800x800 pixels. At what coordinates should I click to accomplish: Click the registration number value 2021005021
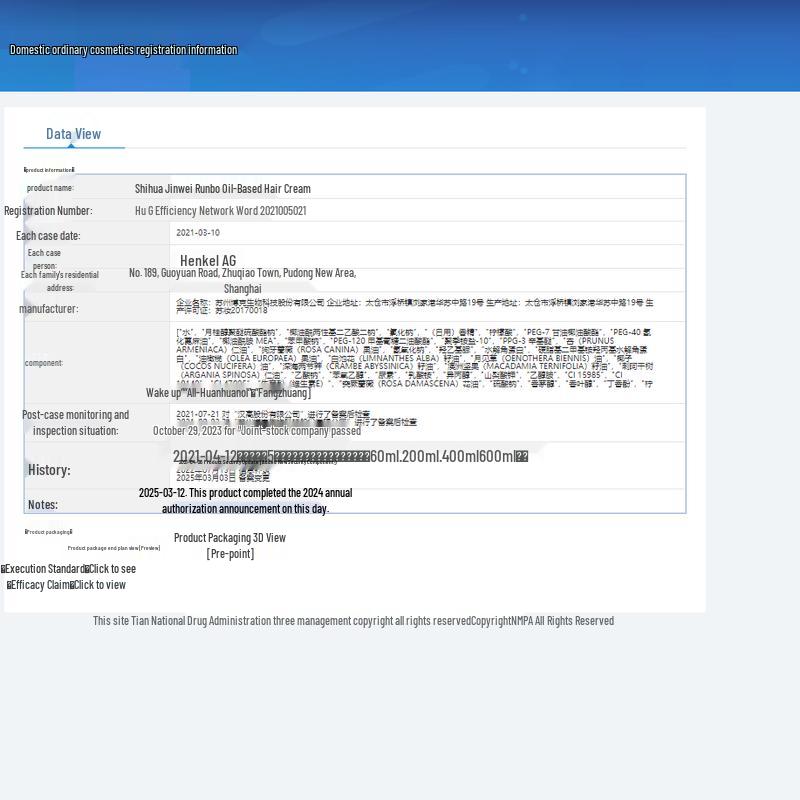point(220,211)
